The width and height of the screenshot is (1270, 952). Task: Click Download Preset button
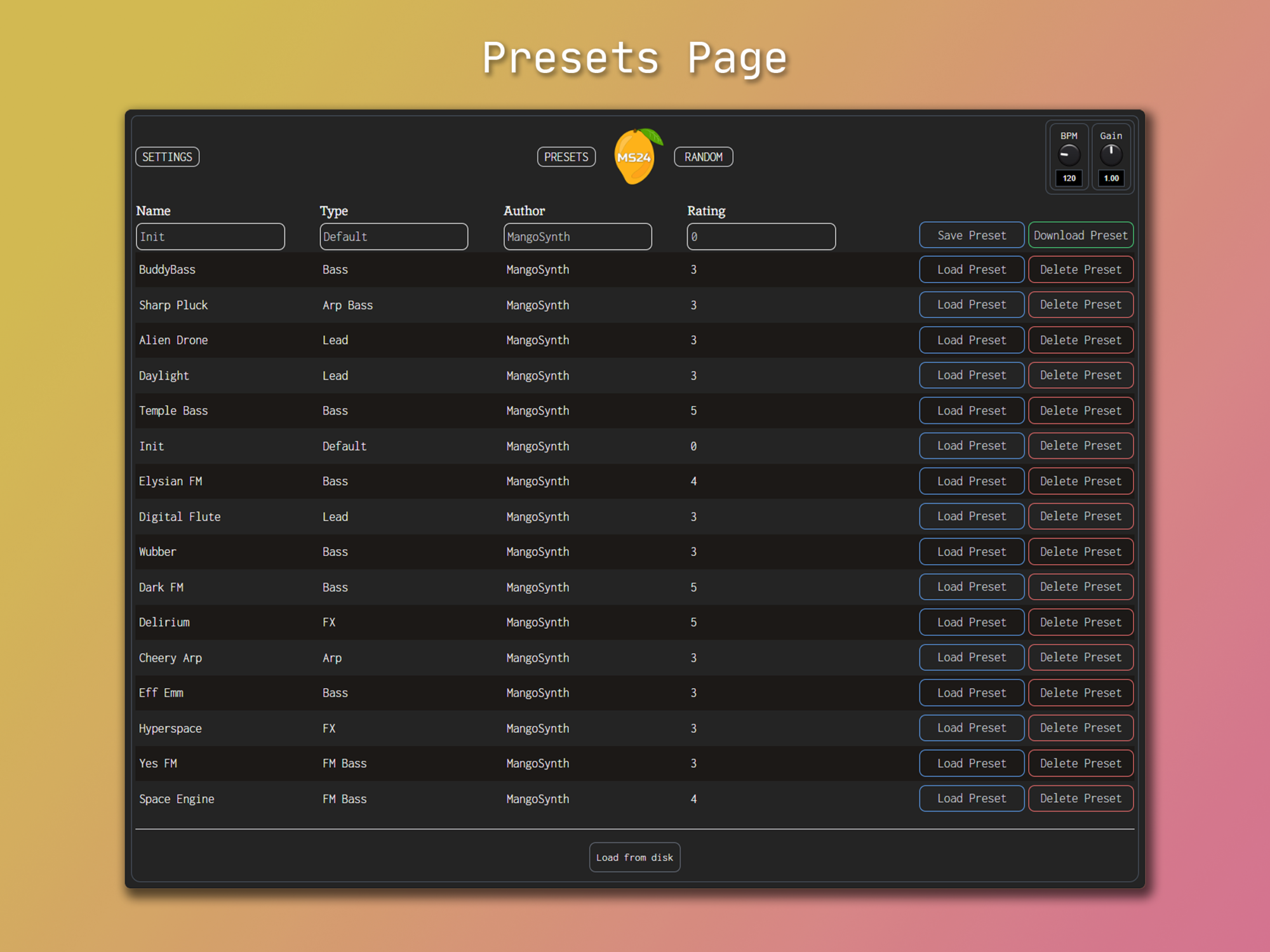1080,235
